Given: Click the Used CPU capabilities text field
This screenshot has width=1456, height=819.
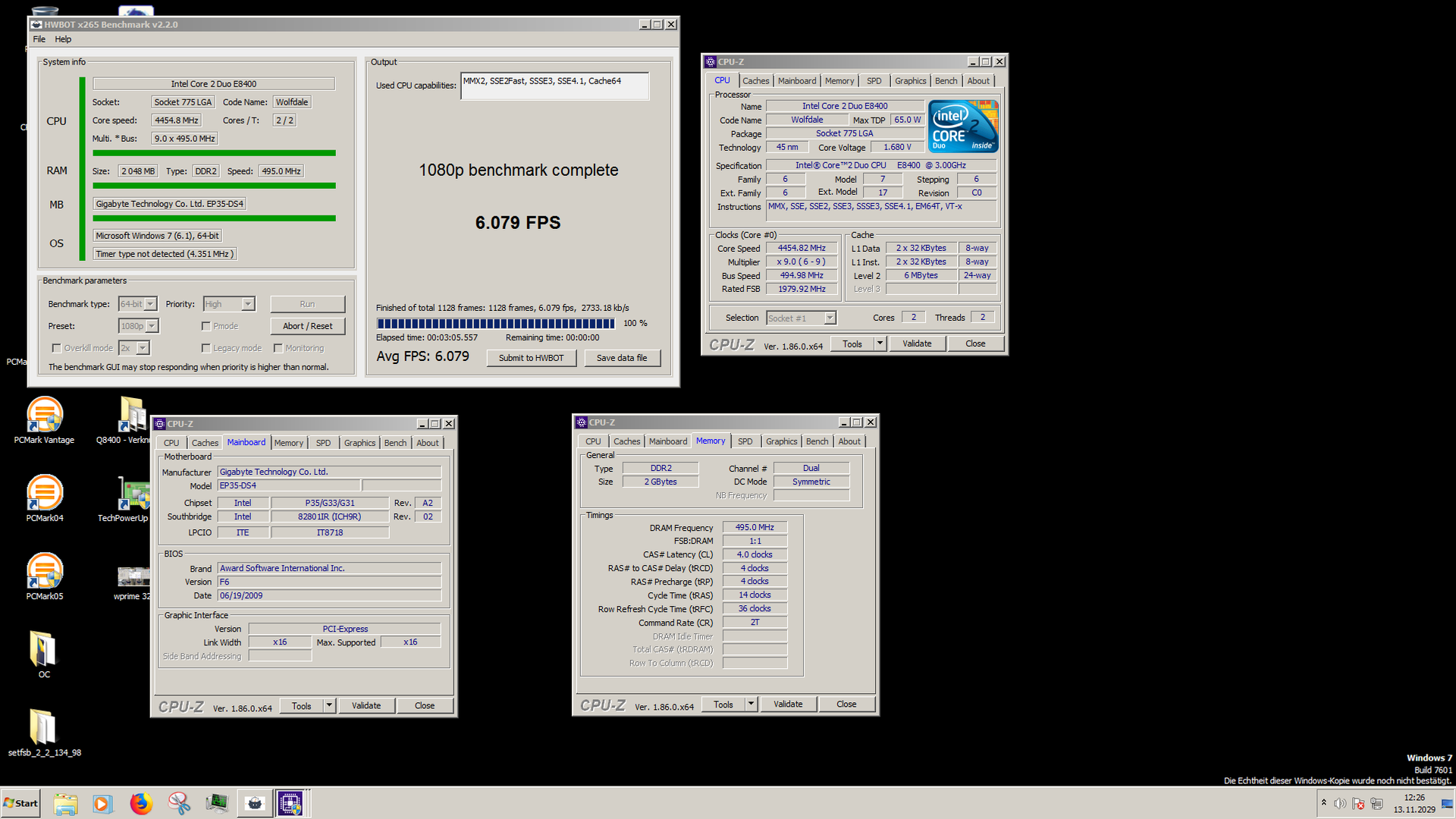Looking at the screenshot, I should (x=554, y=86).
